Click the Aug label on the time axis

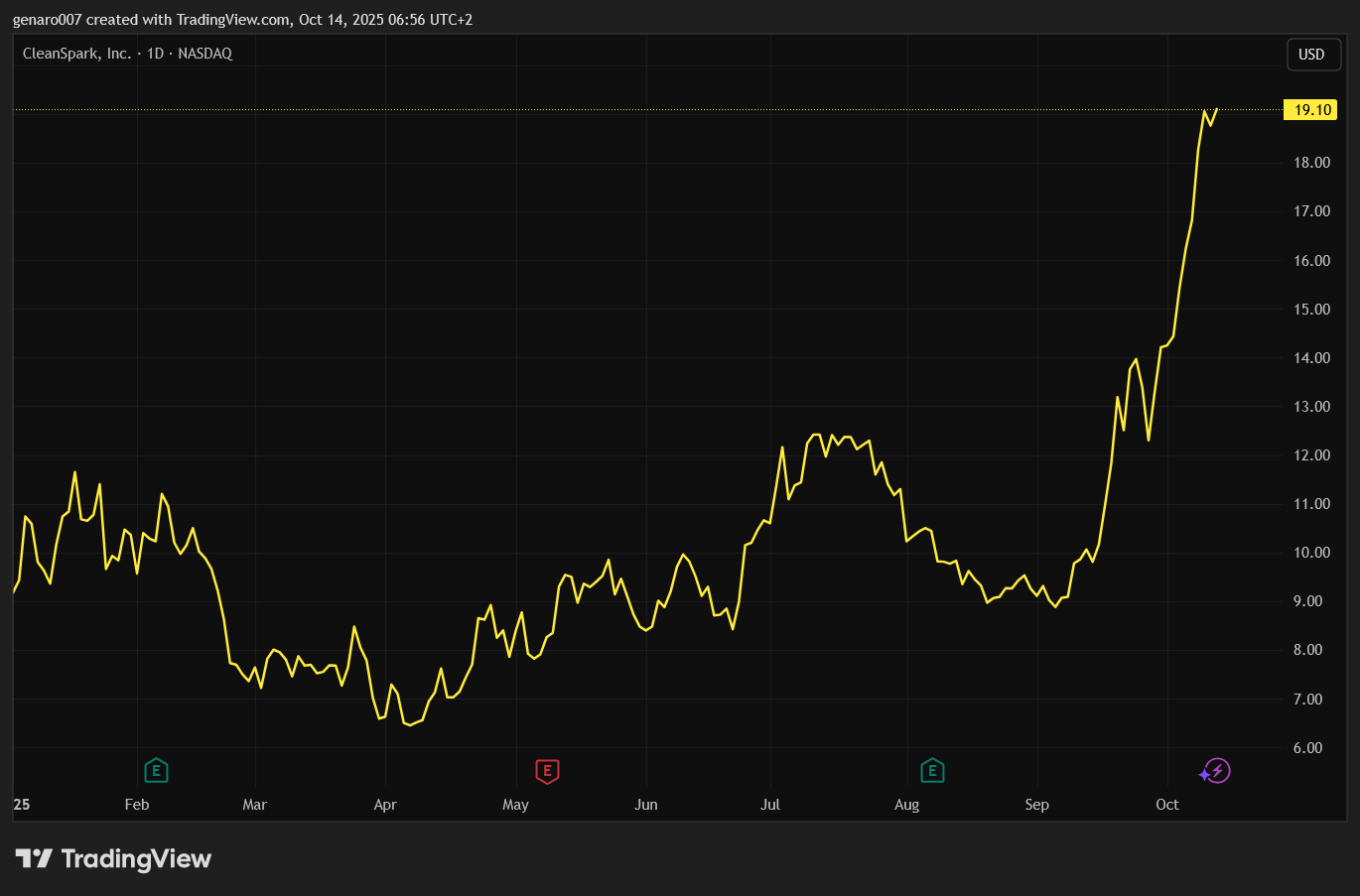906,805
